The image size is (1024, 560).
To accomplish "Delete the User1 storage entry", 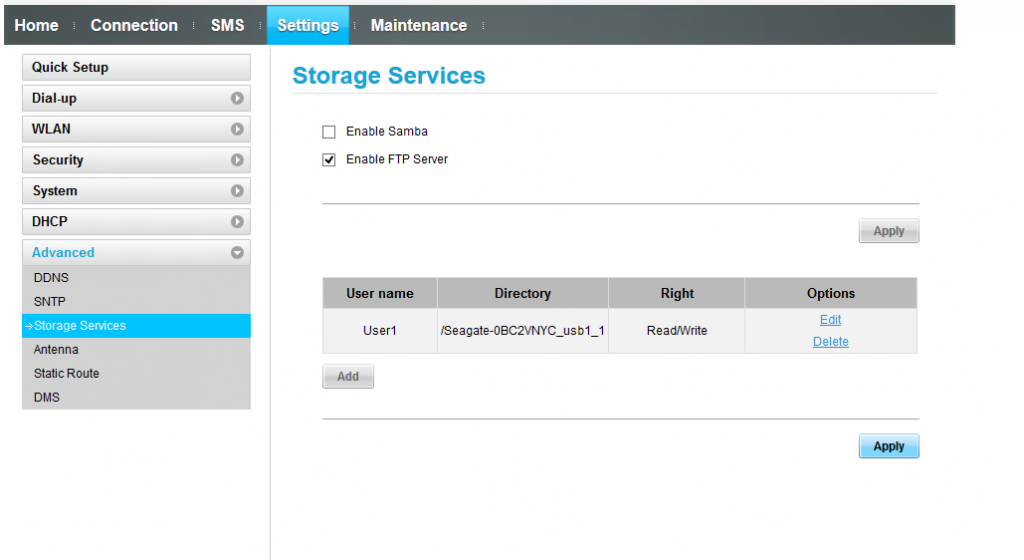I will 830,342.
